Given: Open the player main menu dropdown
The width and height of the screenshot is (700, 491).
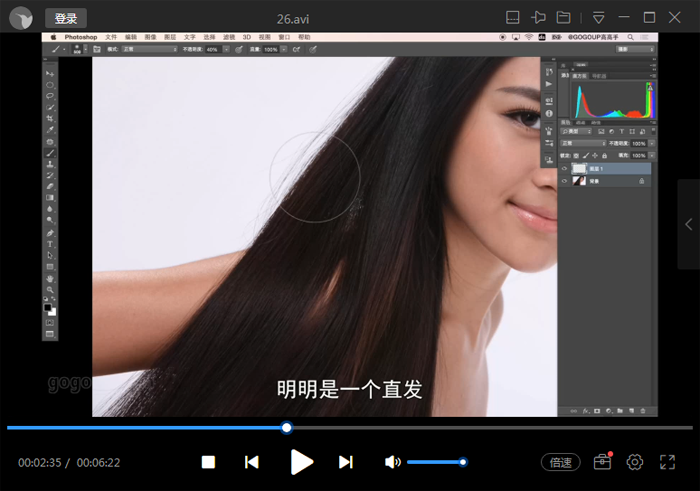Looking at the screenshot, I should coord(599,18).
